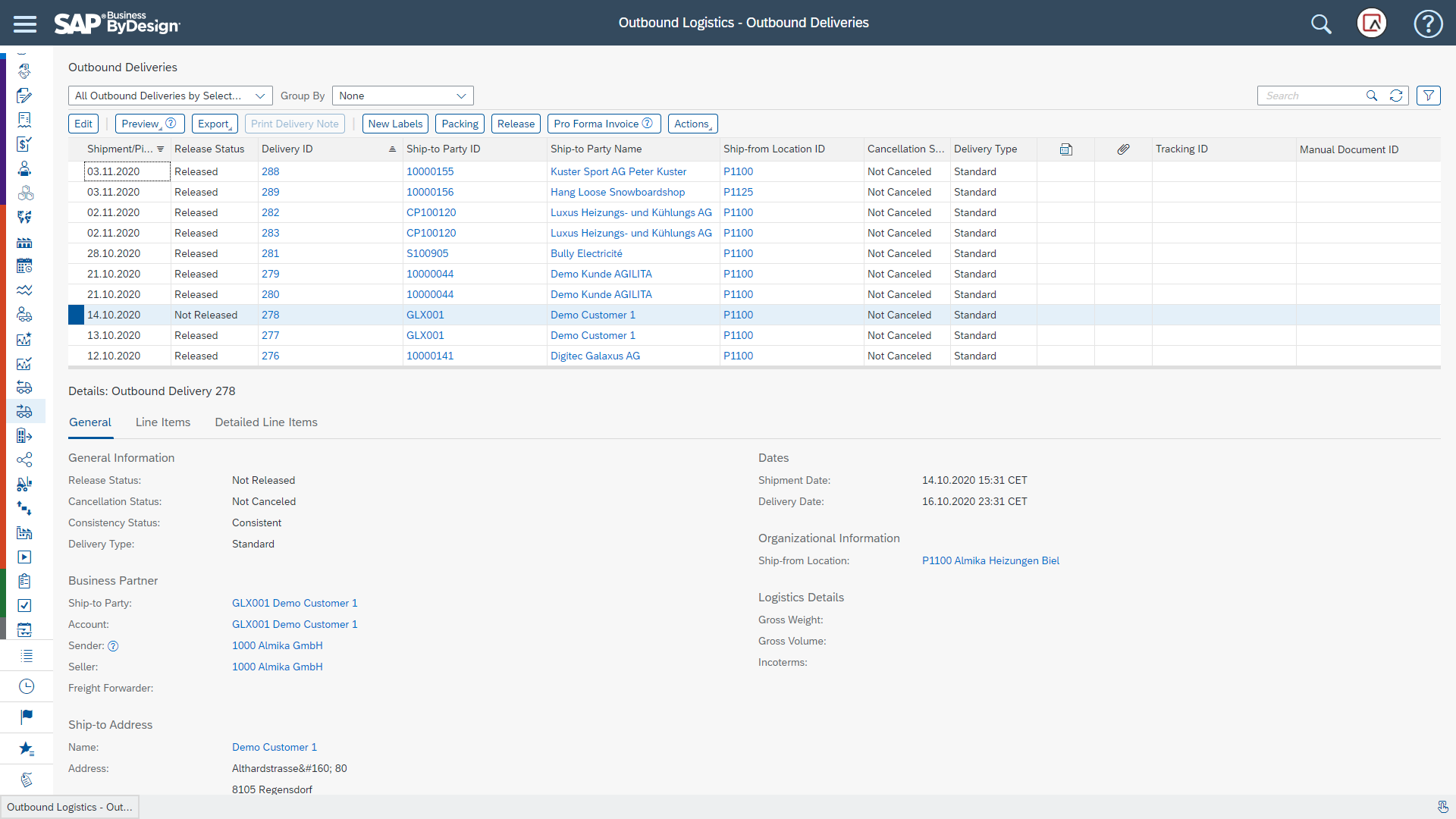Open the checkmark box sidebar icon
This screenshot has width=1456, height=819.
[x=24, y=605]
